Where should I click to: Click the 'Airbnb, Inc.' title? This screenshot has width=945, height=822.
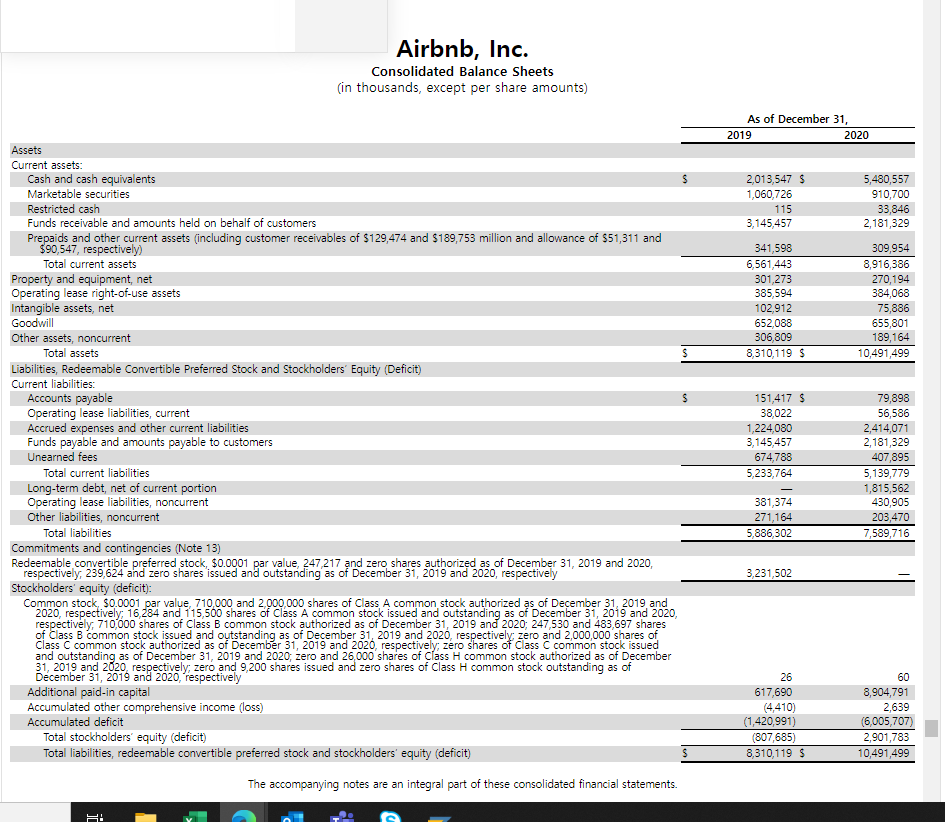pos(462,48)
